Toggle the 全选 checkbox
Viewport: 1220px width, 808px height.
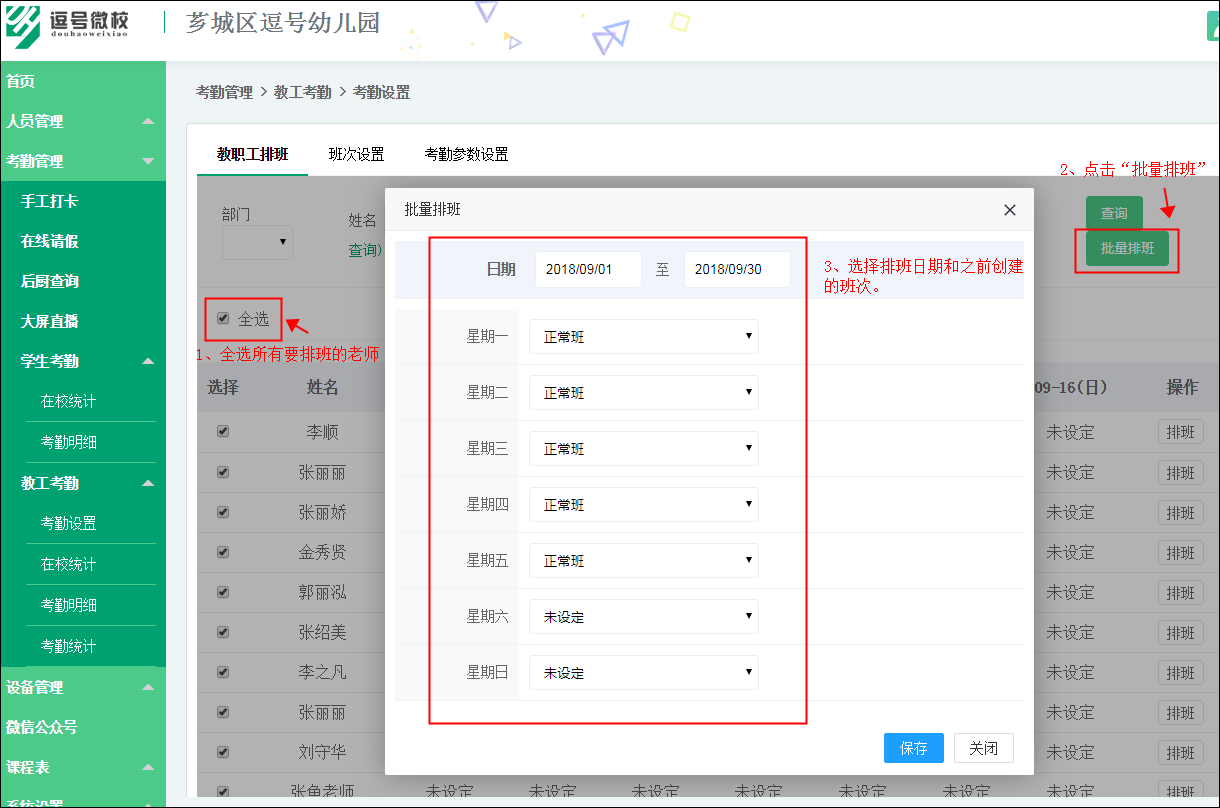tap(223, 318)
